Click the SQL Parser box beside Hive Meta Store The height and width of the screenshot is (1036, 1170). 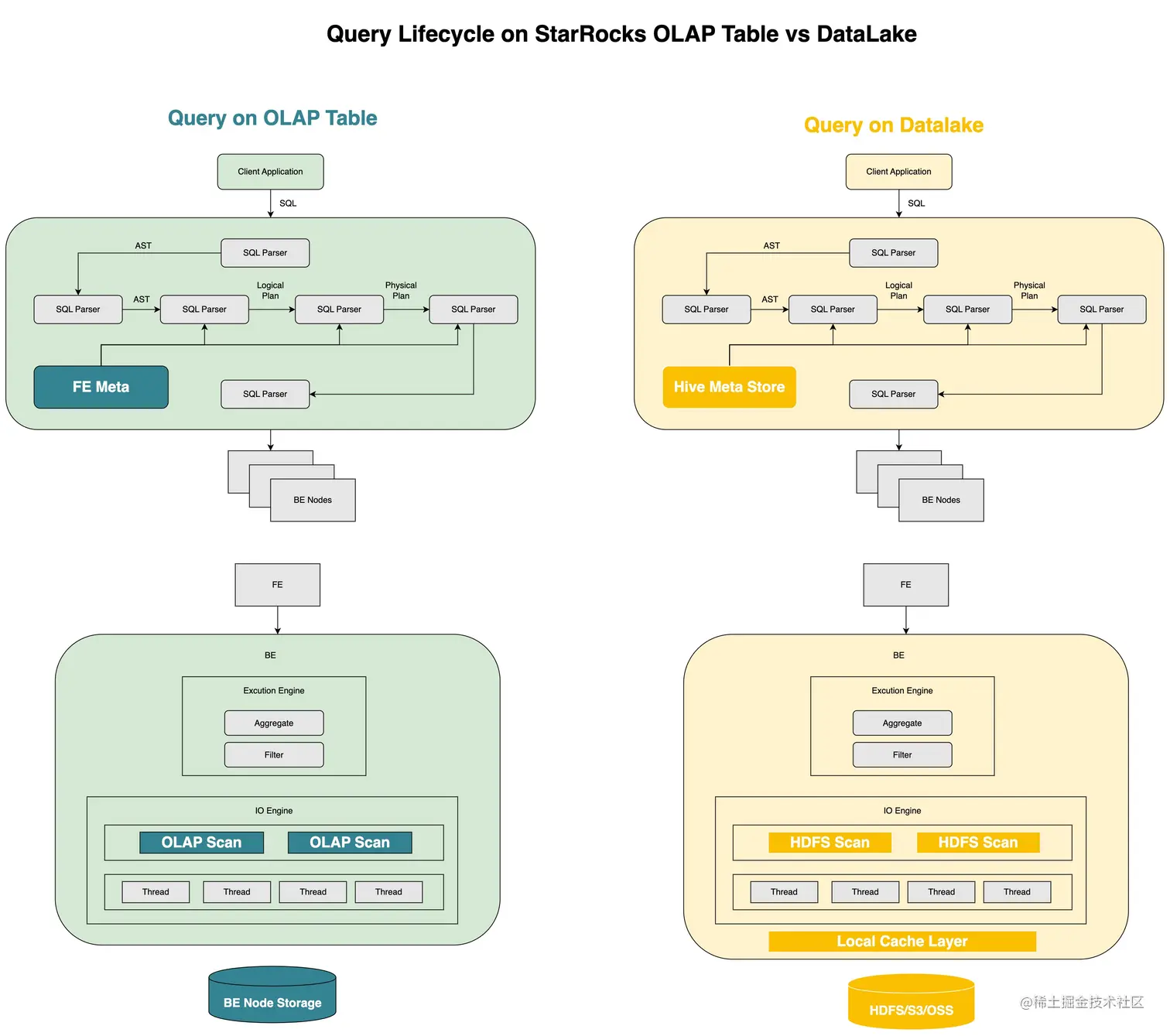click(x=894, y=394)
